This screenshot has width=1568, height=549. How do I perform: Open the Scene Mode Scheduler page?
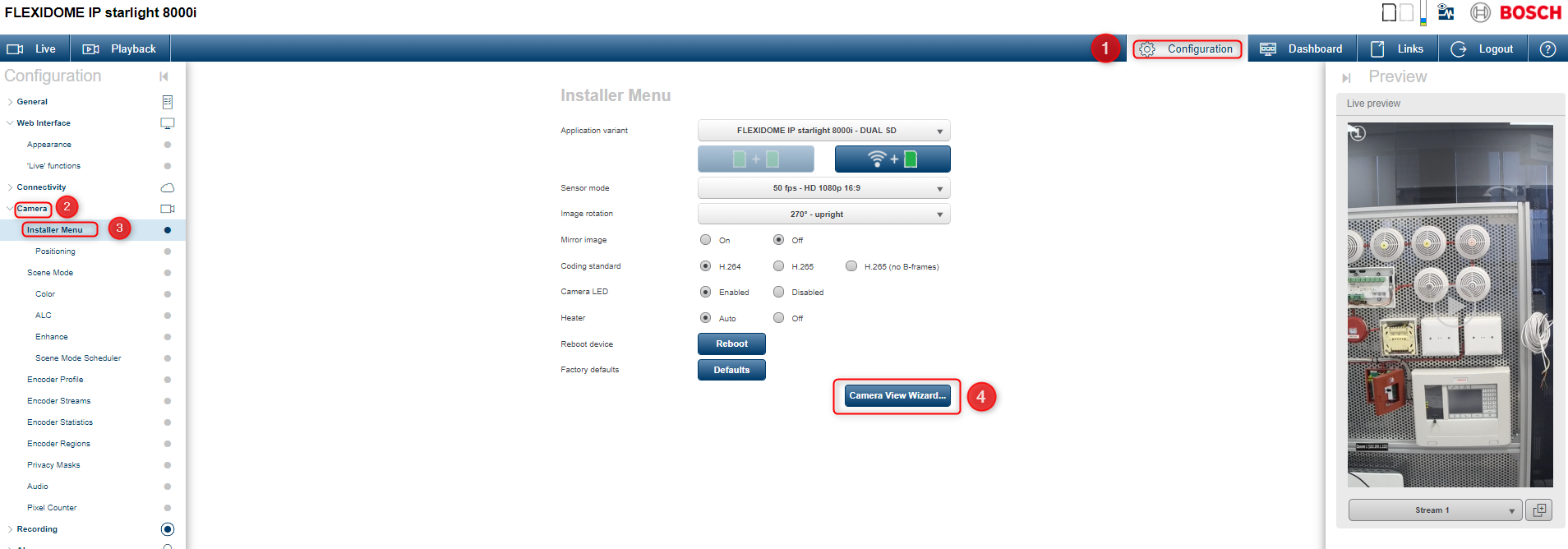(78, 358)
